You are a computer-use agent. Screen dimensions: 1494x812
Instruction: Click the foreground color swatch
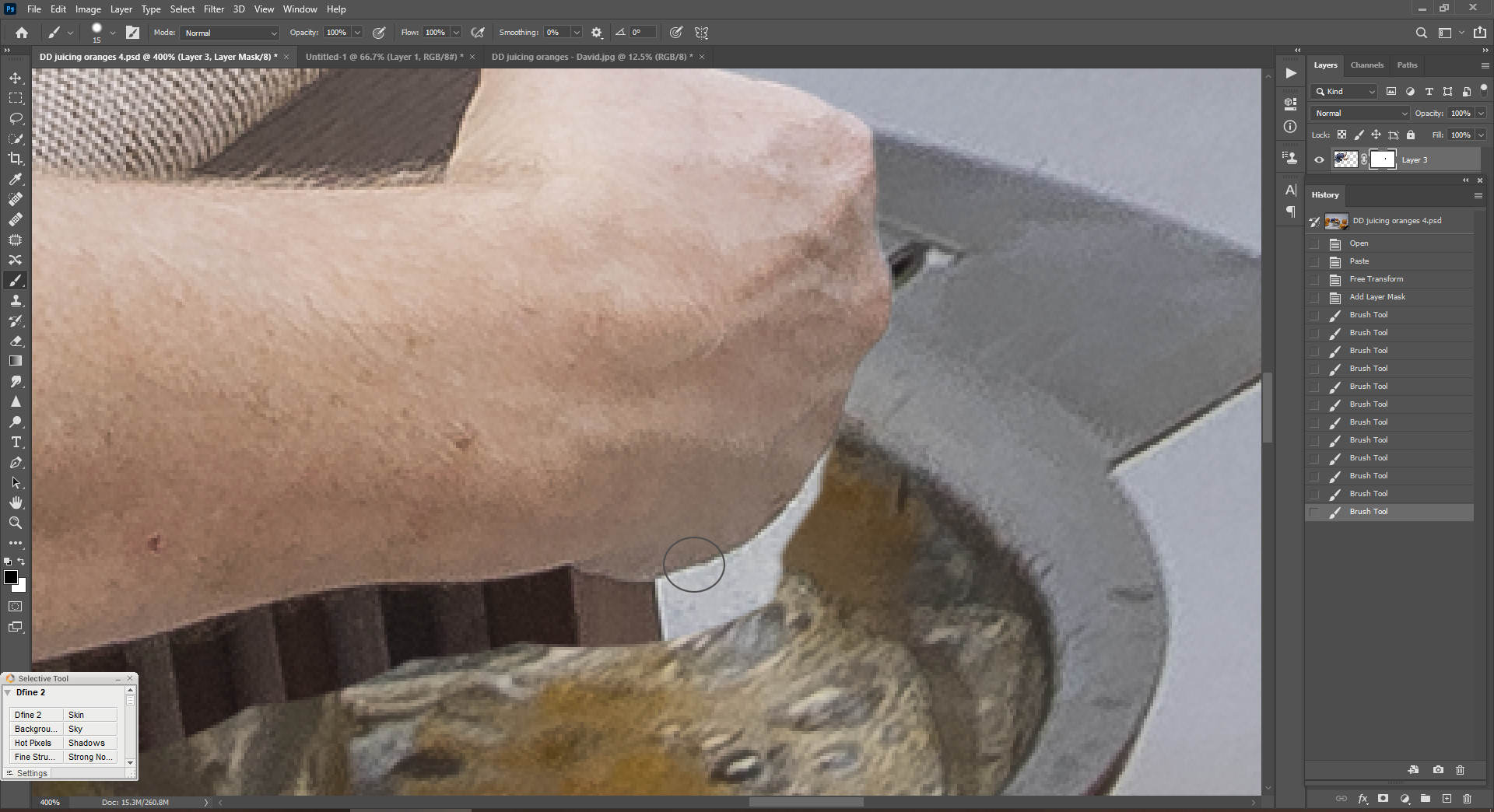pos(11,577)
